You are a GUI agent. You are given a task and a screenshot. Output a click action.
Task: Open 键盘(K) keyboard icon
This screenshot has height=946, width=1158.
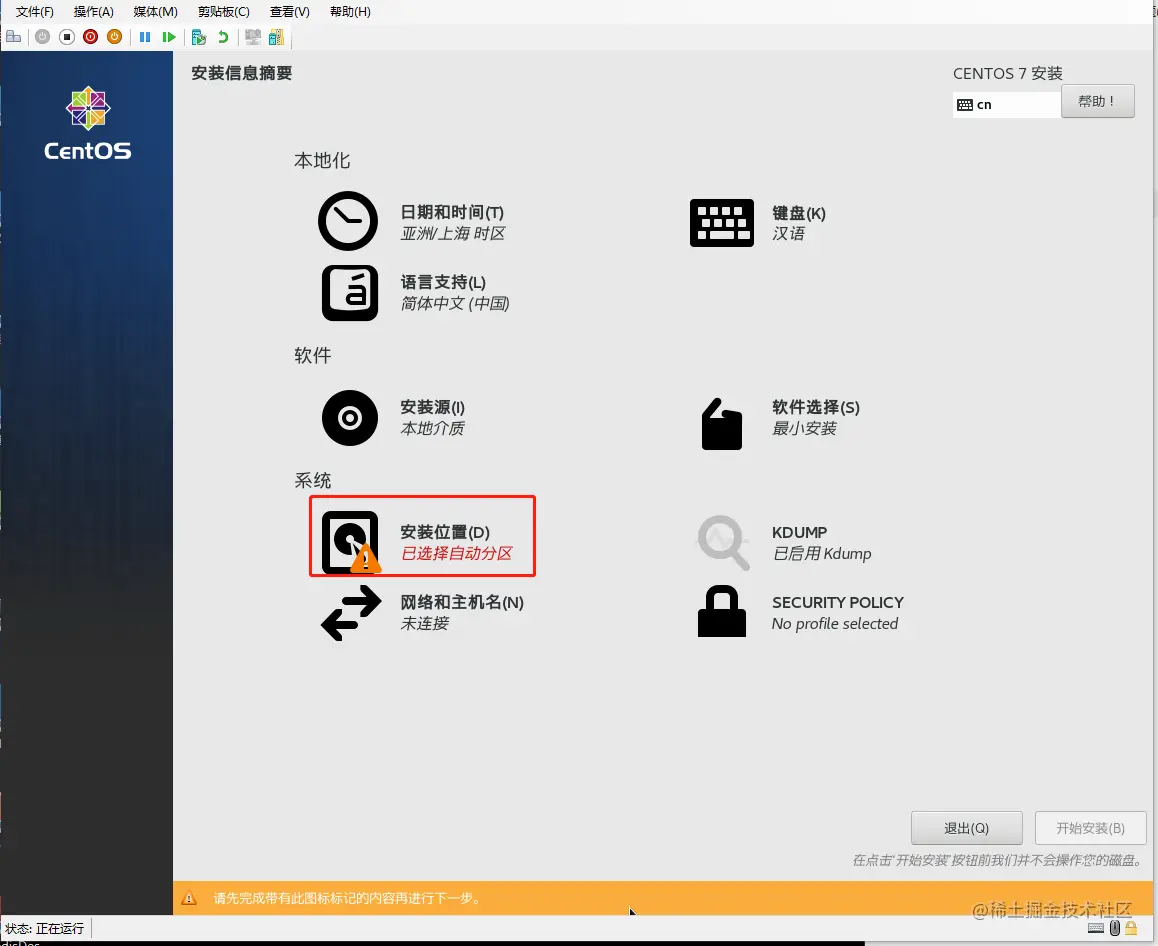[722, 222]
